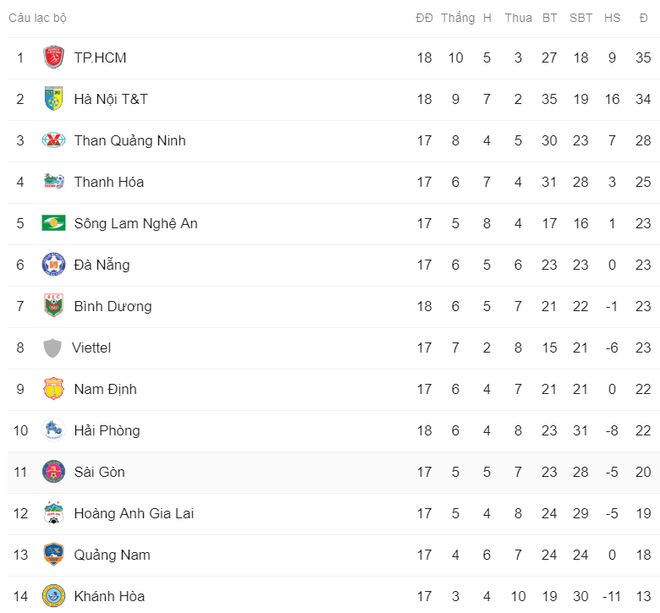Open the Khánh Hòa team link
The height and width of the screenshot is (613, 660).
click(109, 596)
